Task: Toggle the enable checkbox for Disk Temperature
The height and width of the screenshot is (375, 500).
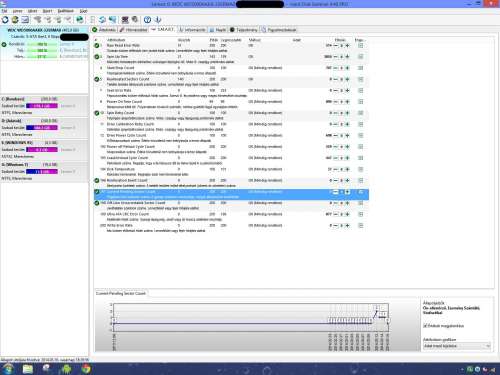Action: (x=361, y=169)
